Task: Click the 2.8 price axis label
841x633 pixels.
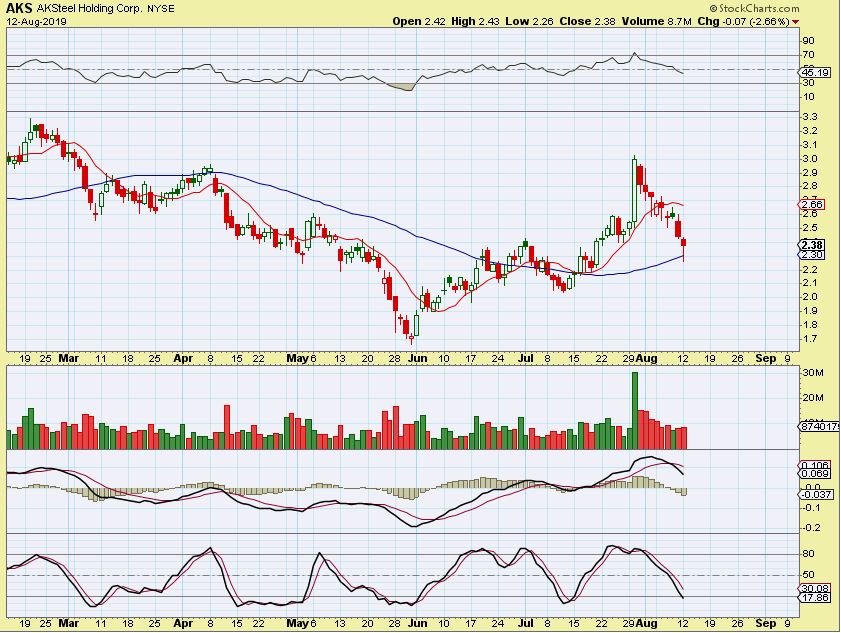Action: coord(810,186)
